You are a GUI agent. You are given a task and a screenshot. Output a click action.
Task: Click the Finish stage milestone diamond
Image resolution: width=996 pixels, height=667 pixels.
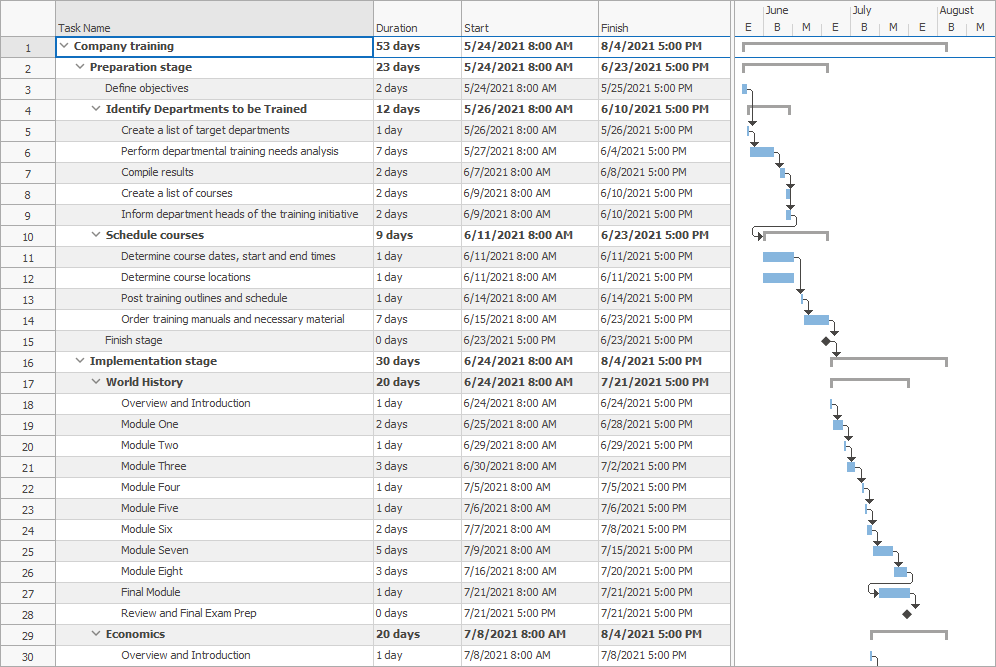(x=825, y=340)
